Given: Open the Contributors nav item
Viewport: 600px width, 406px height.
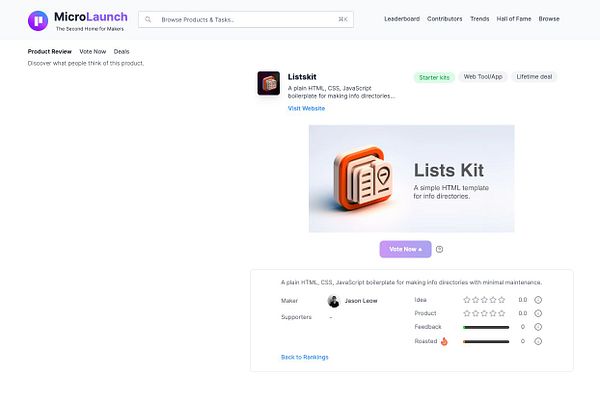Looking at the screenshot, I should (x=445, y=19).
